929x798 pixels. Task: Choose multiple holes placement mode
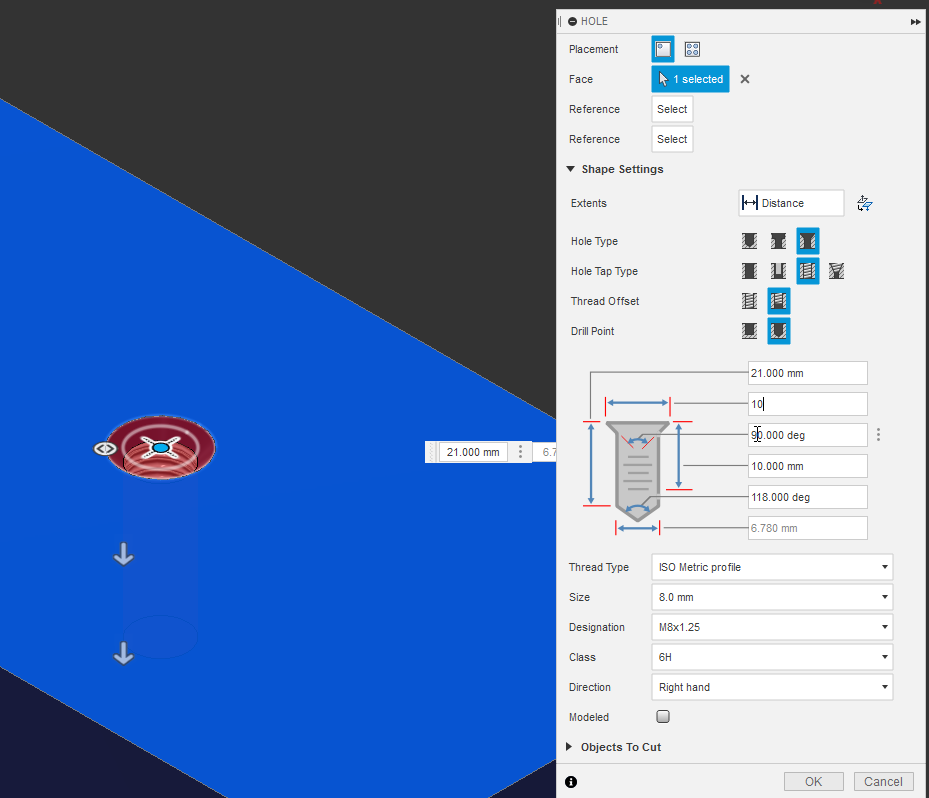(x=691, y=49)
